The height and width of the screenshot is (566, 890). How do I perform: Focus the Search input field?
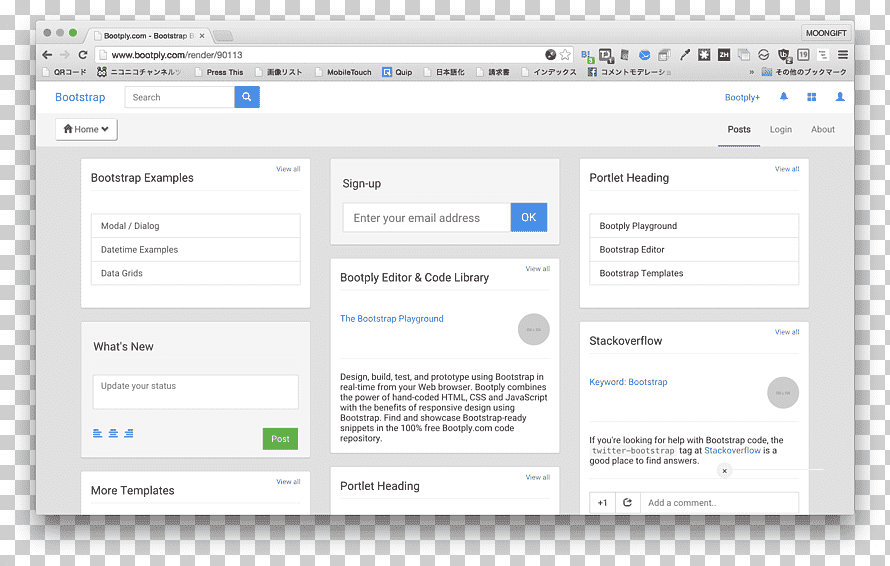179,97
